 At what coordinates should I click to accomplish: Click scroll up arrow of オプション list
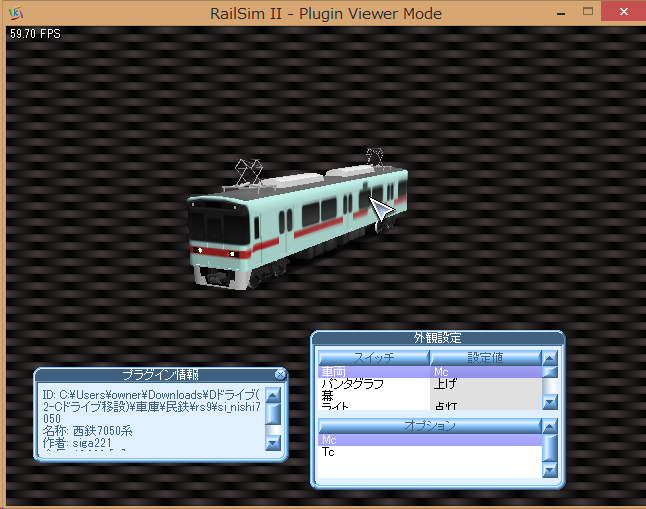pos(550,426)
